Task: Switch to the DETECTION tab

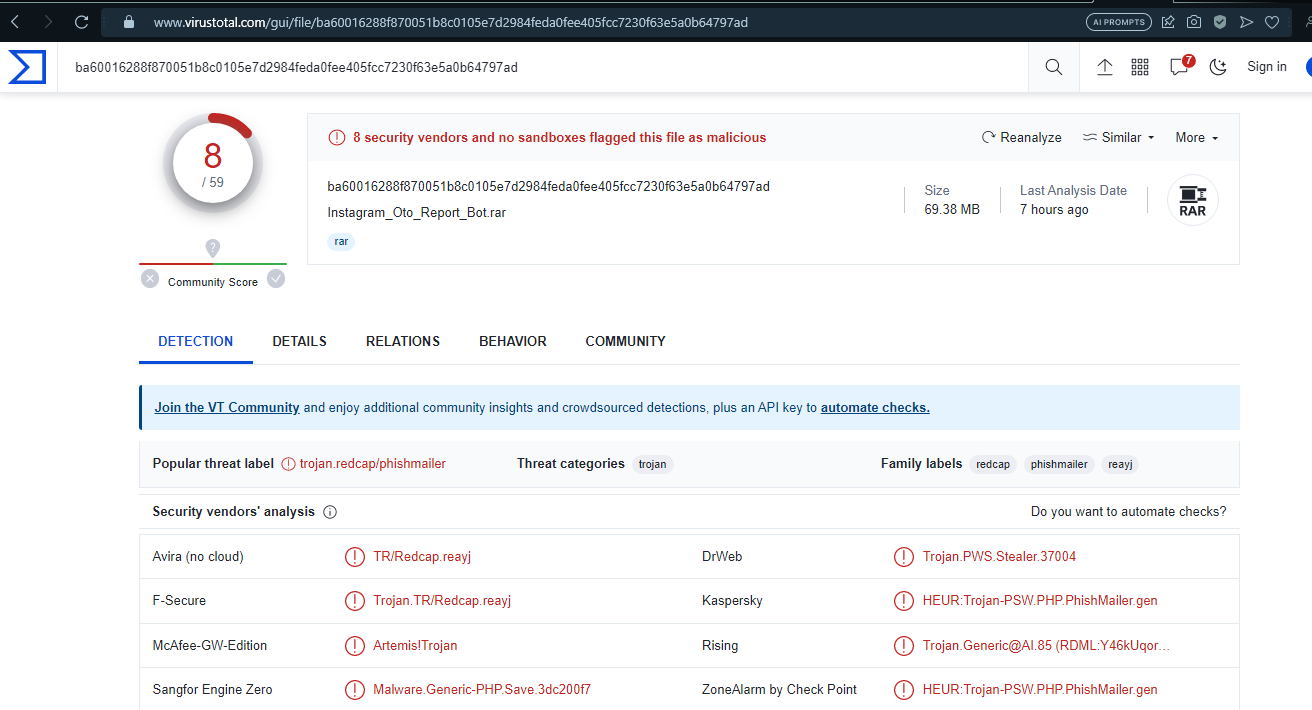Action: coord(196,341)
